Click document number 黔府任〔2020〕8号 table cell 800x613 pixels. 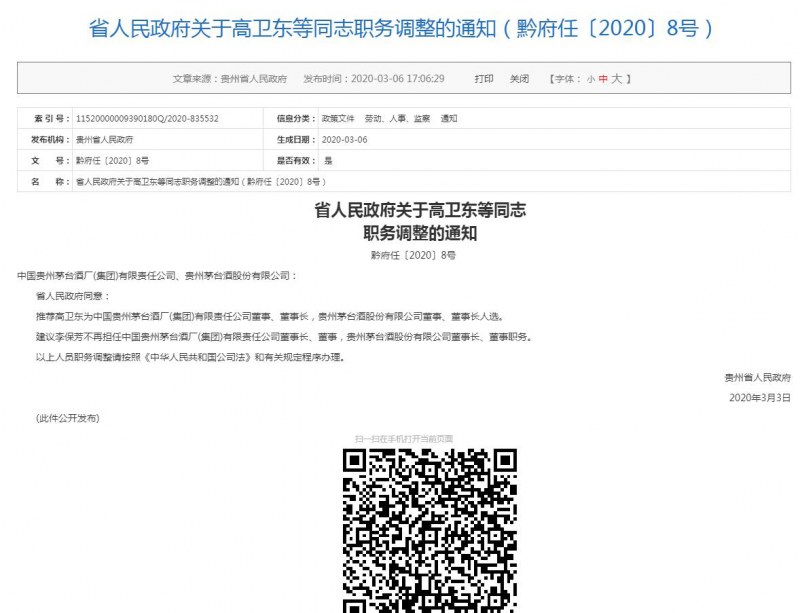pos(112,160)
